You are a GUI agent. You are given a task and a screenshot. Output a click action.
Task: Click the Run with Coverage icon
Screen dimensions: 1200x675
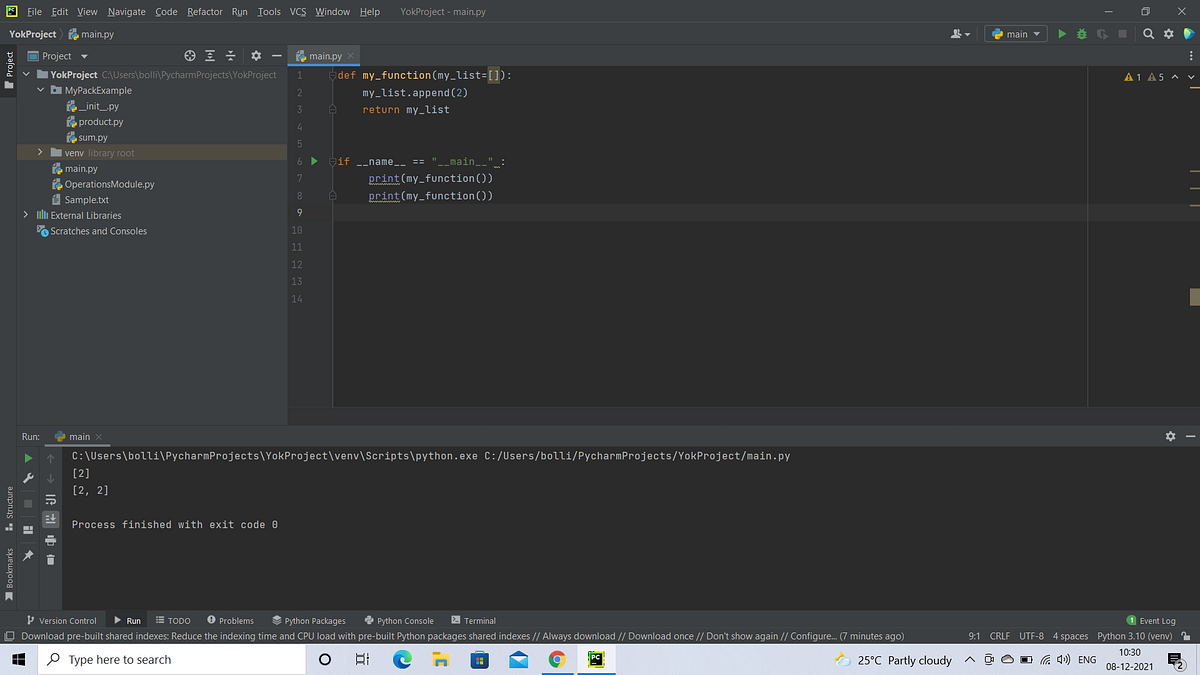pyautogui.click(x=1102, y=34)
